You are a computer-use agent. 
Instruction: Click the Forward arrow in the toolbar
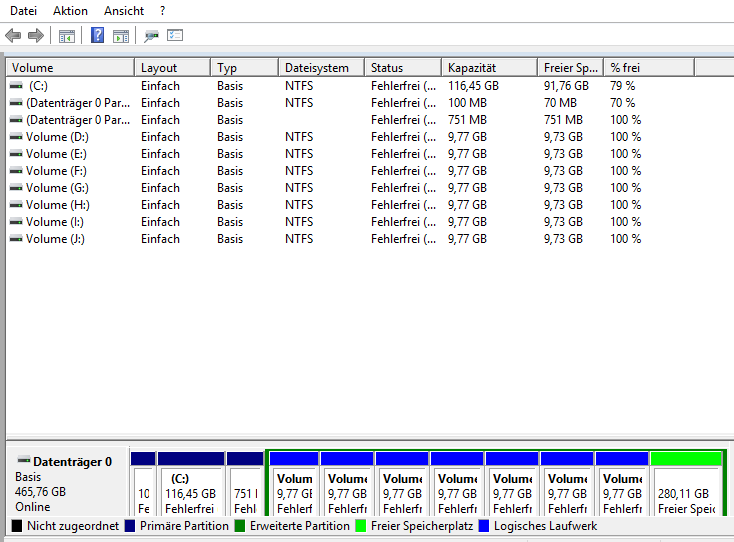point(36,36)
